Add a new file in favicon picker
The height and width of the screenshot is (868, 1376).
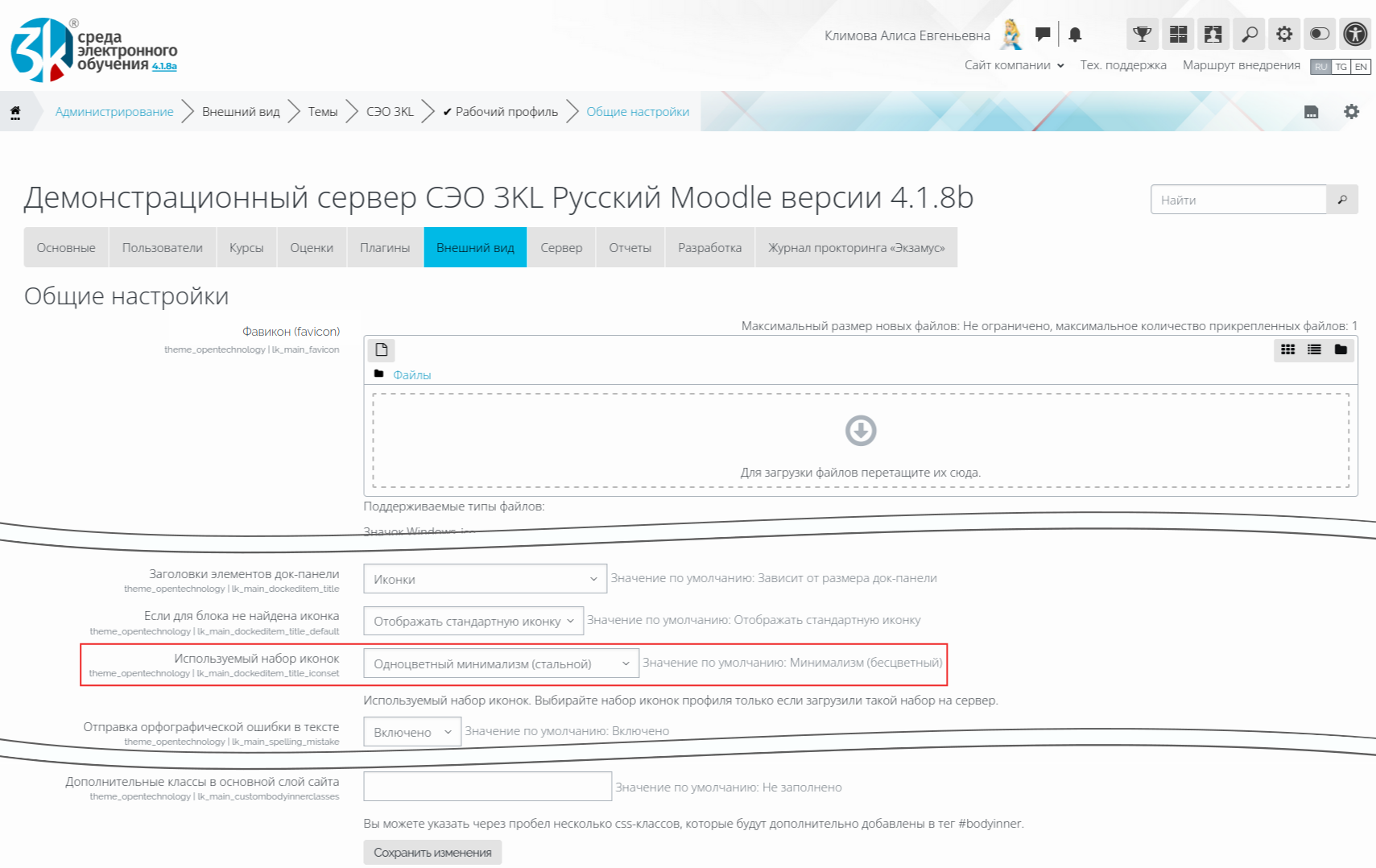pyautogui.click(x=382, y=349)
